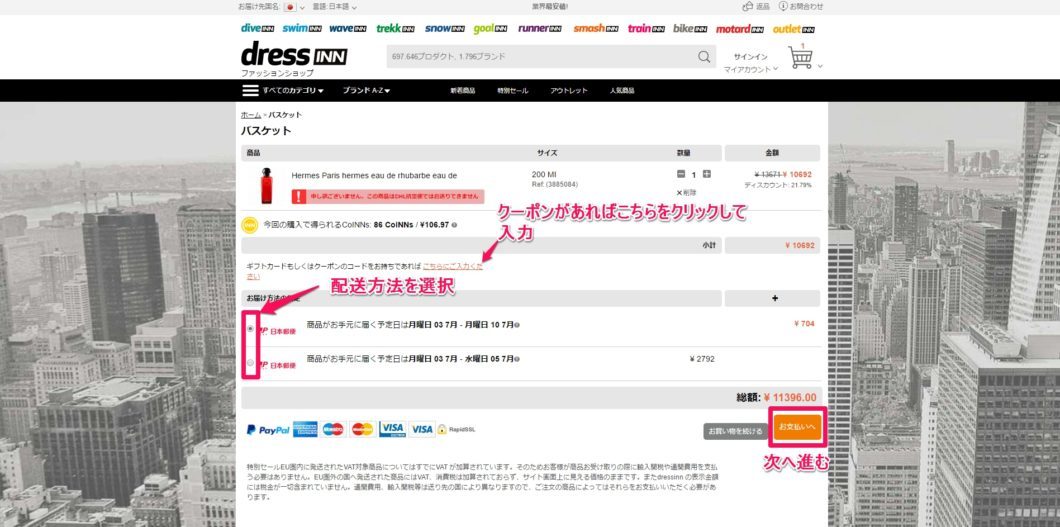Open the motardinn store logo

pos(740,28)
